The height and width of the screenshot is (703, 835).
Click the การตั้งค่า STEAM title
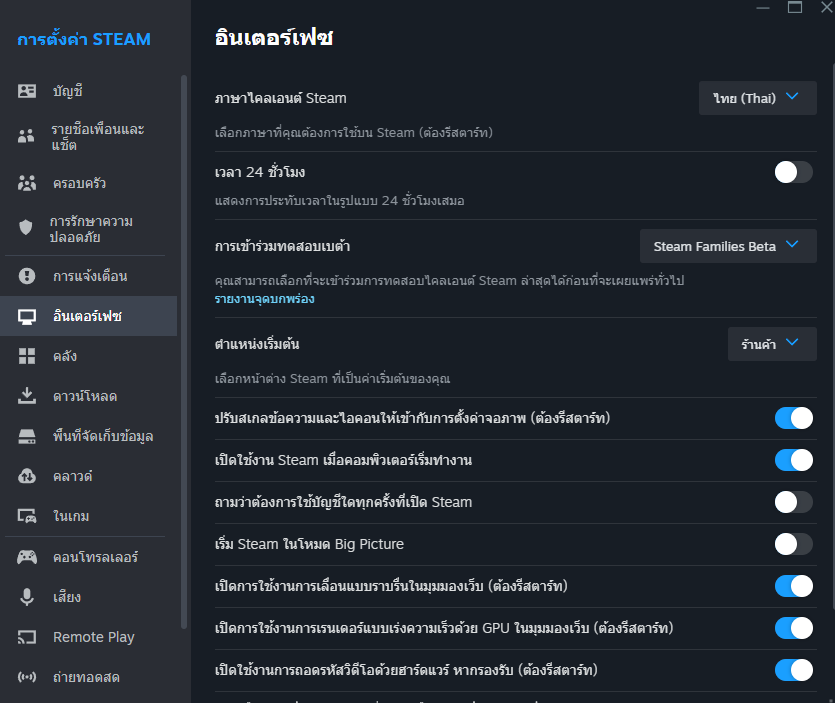[x=84, y=39]
